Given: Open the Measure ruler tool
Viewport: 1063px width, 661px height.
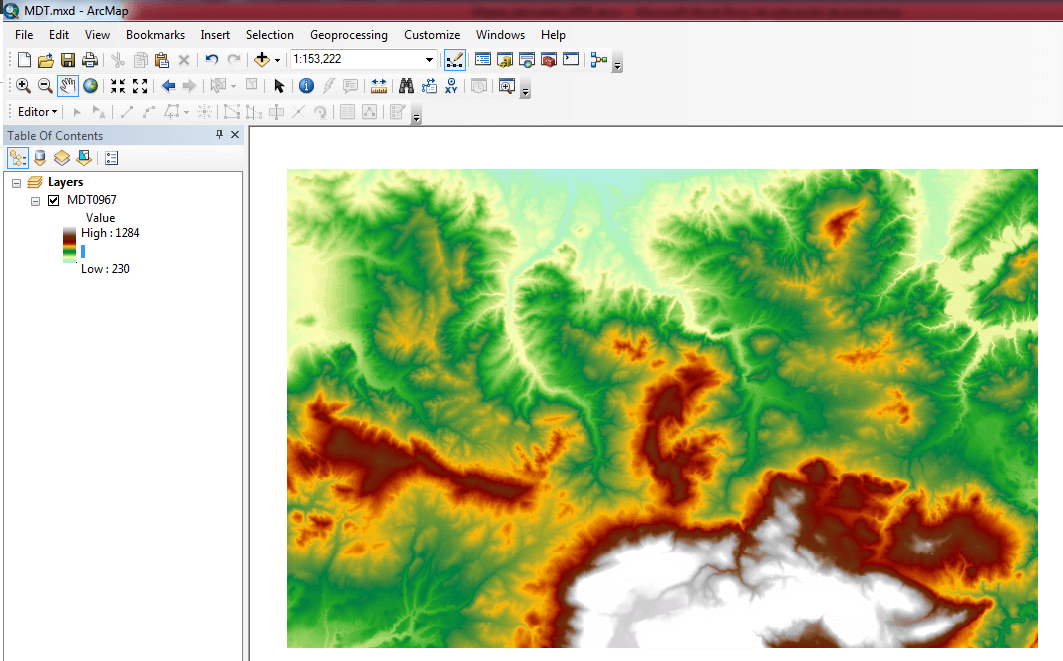Looking at the screenshot, I should (379, 86).
